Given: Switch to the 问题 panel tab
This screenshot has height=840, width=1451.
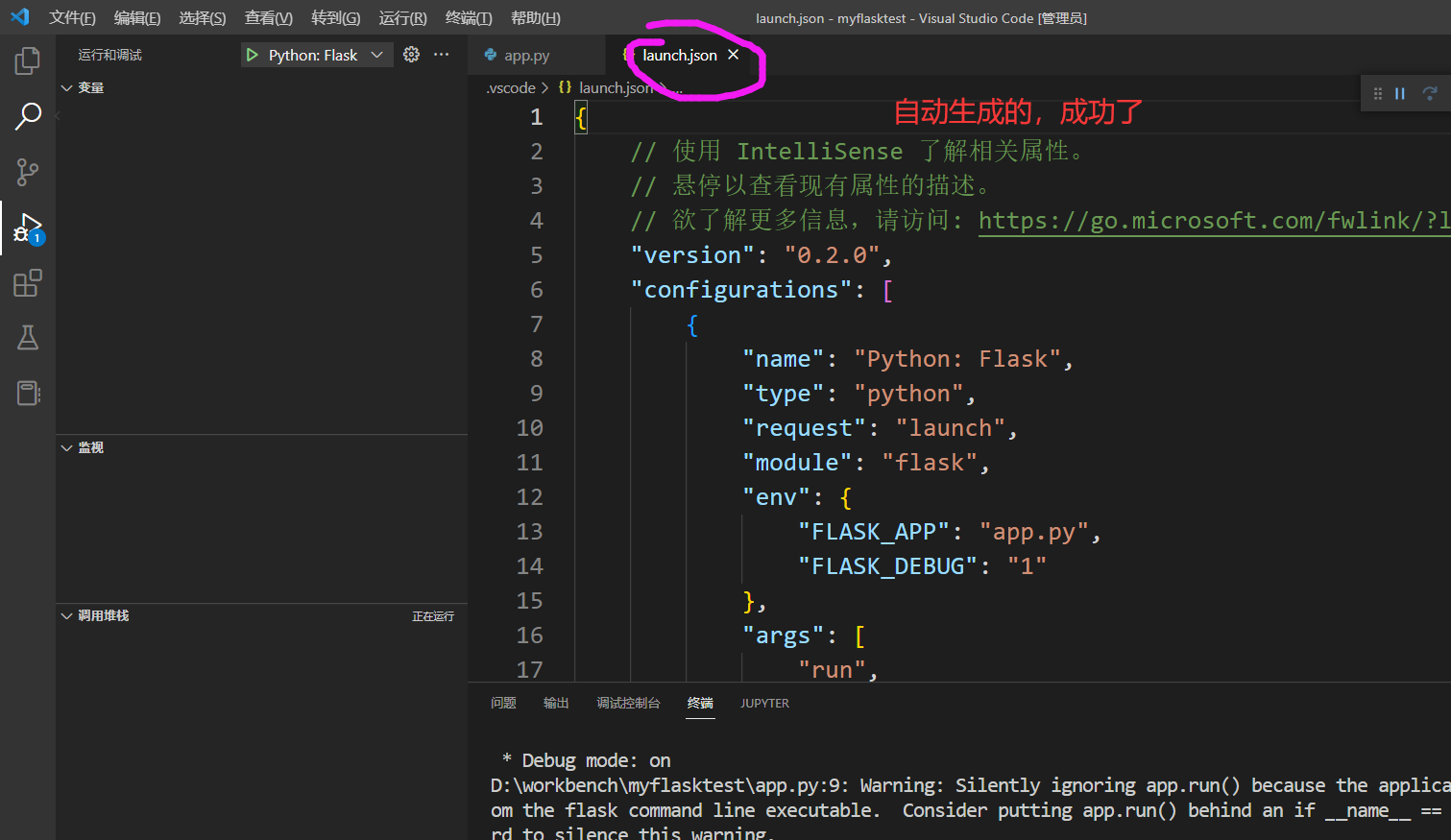Looking at the screenshot, I should tap(503, 703).
